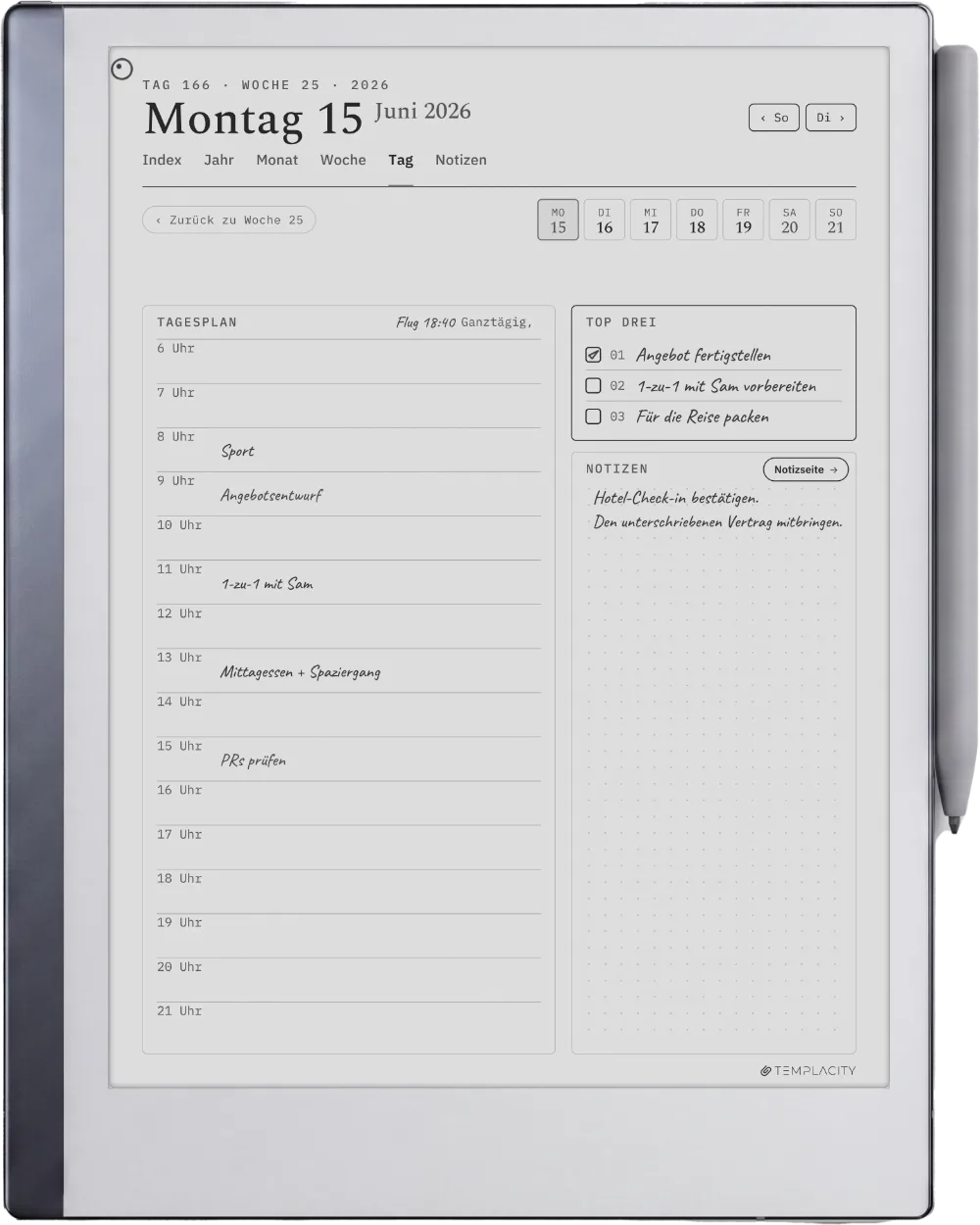Open the Index tab

(x=162, y=160)
